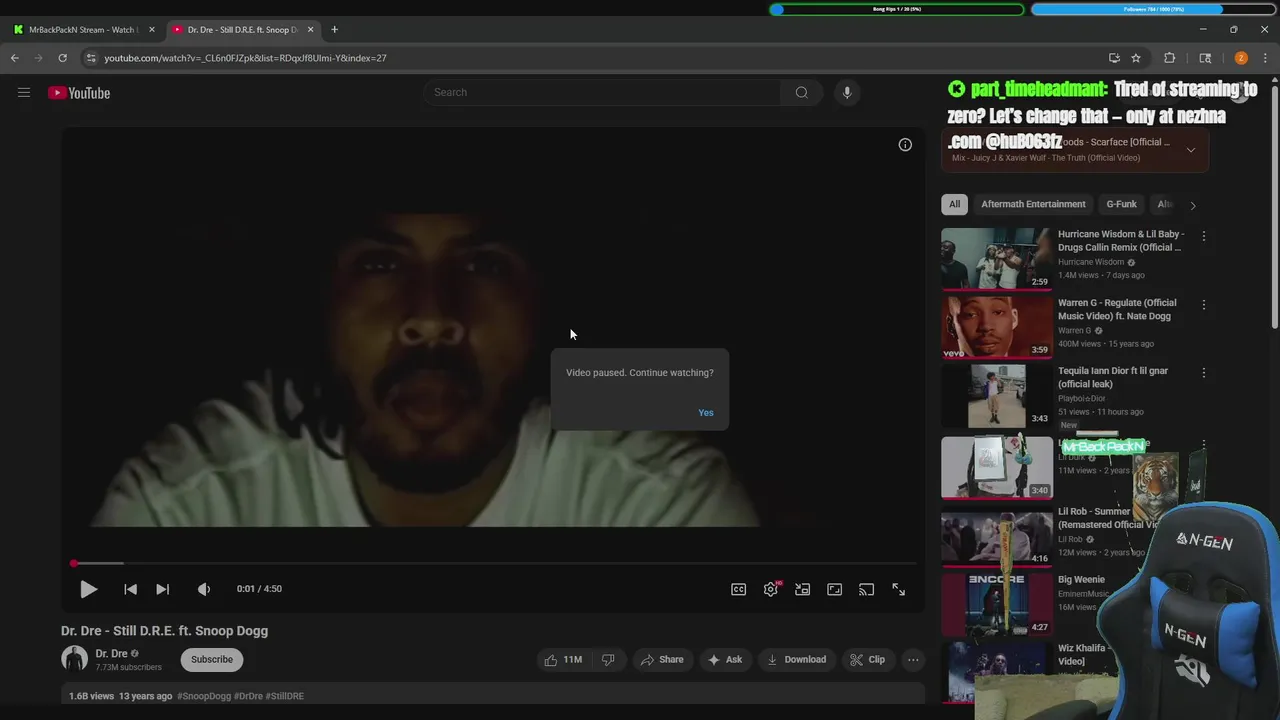Open Dr. Dre channel name link

(111, 654)
